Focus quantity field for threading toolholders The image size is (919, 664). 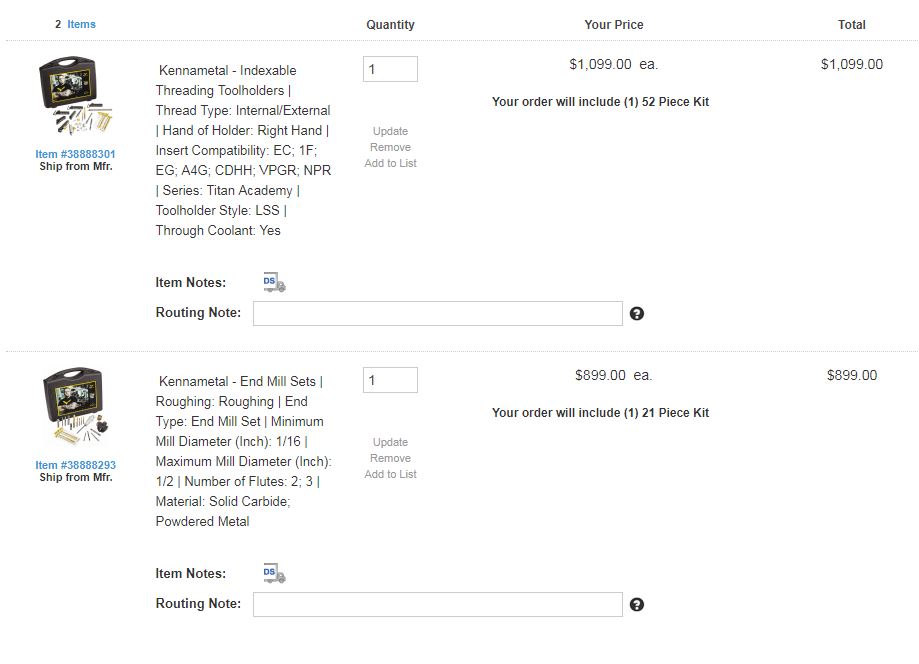390,69
